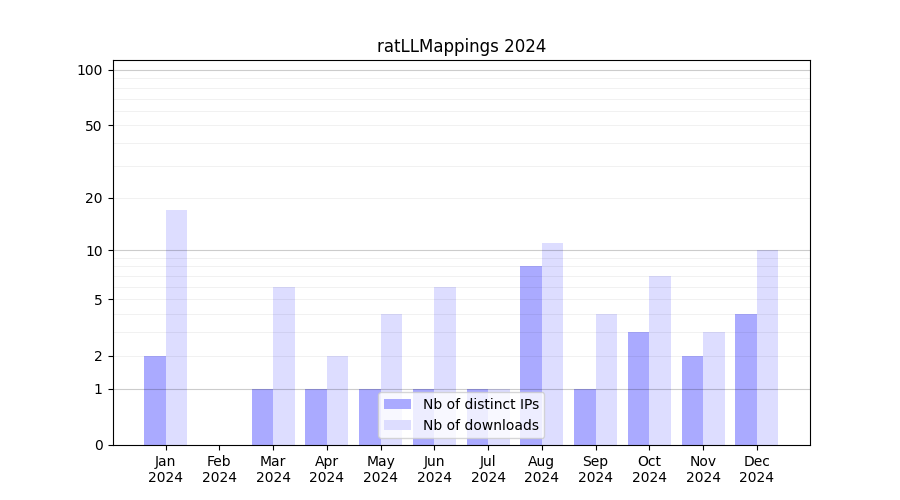The height and width of the screenshot is (500, 900).
Task: Click the December distinct IPs bar
Action: click(x=746, y=379)
